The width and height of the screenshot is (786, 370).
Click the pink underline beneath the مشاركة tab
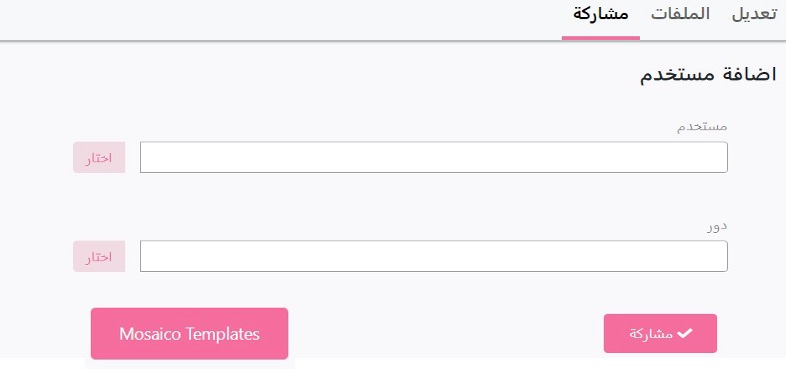tap(601, 38)
